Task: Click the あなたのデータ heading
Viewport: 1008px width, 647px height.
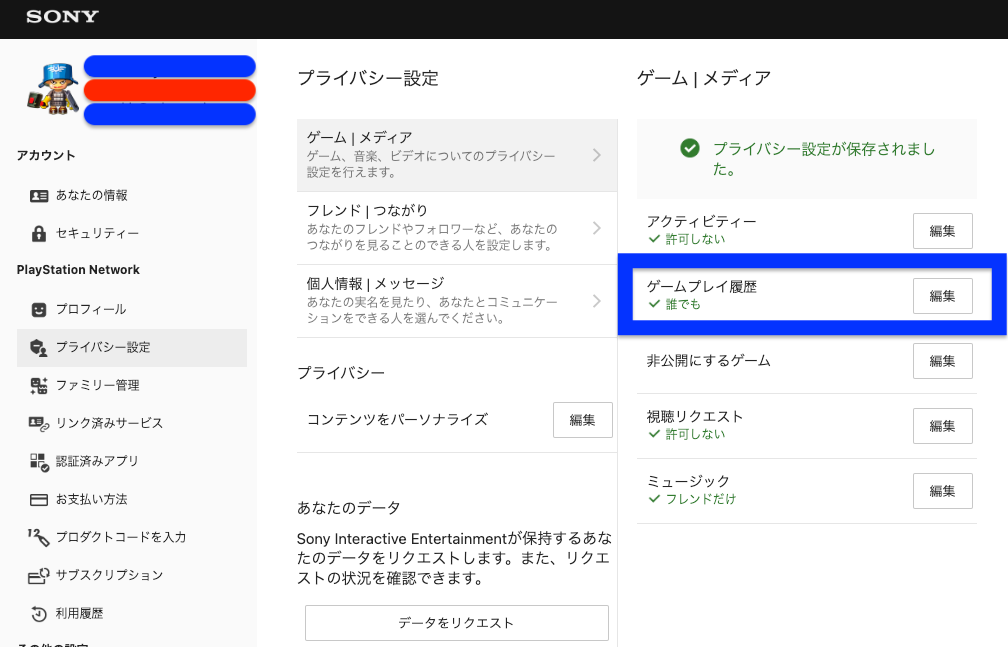Action: [348, 508]
